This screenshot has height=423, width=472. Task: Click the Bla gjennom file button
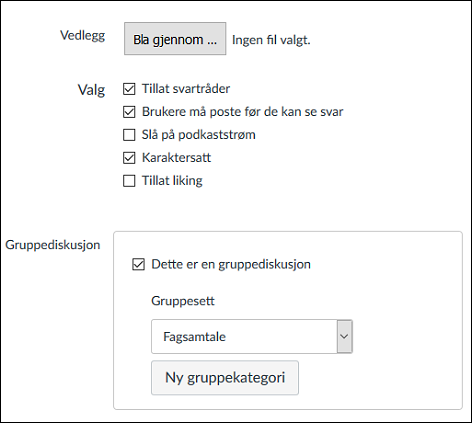[x=175, y=39]
